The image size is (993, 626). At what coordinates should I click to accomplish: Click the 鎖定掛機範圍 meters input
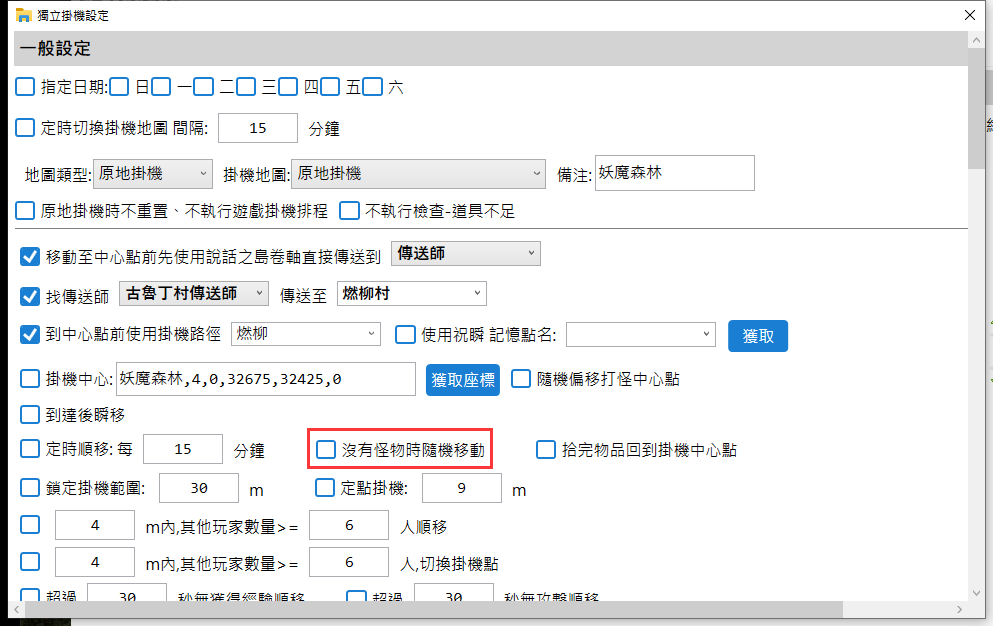(x=198, y=488)
